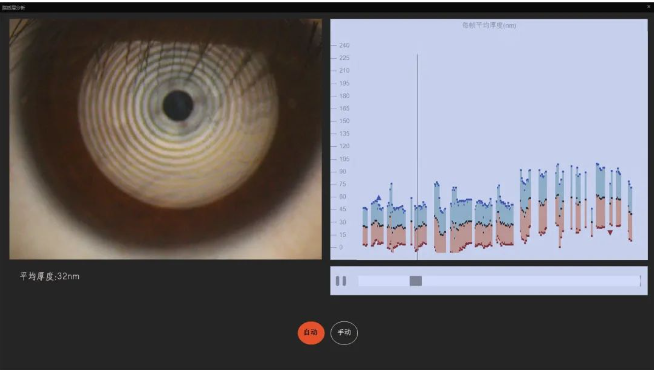Select the 平均厚度:32nm readout text

tap(49, 276)
